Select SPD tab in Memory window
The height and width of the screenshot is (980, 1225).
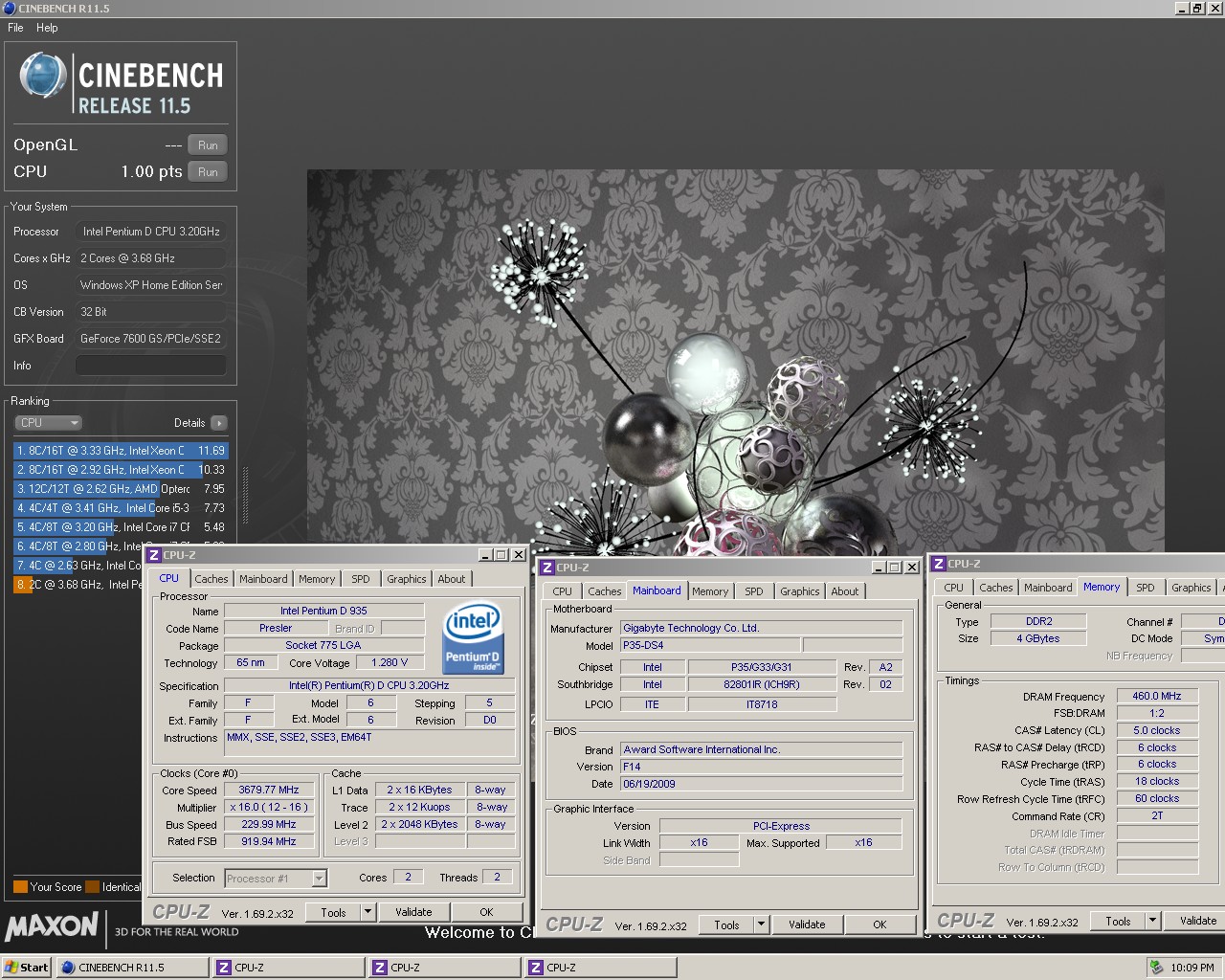(x=1146, y=588)
